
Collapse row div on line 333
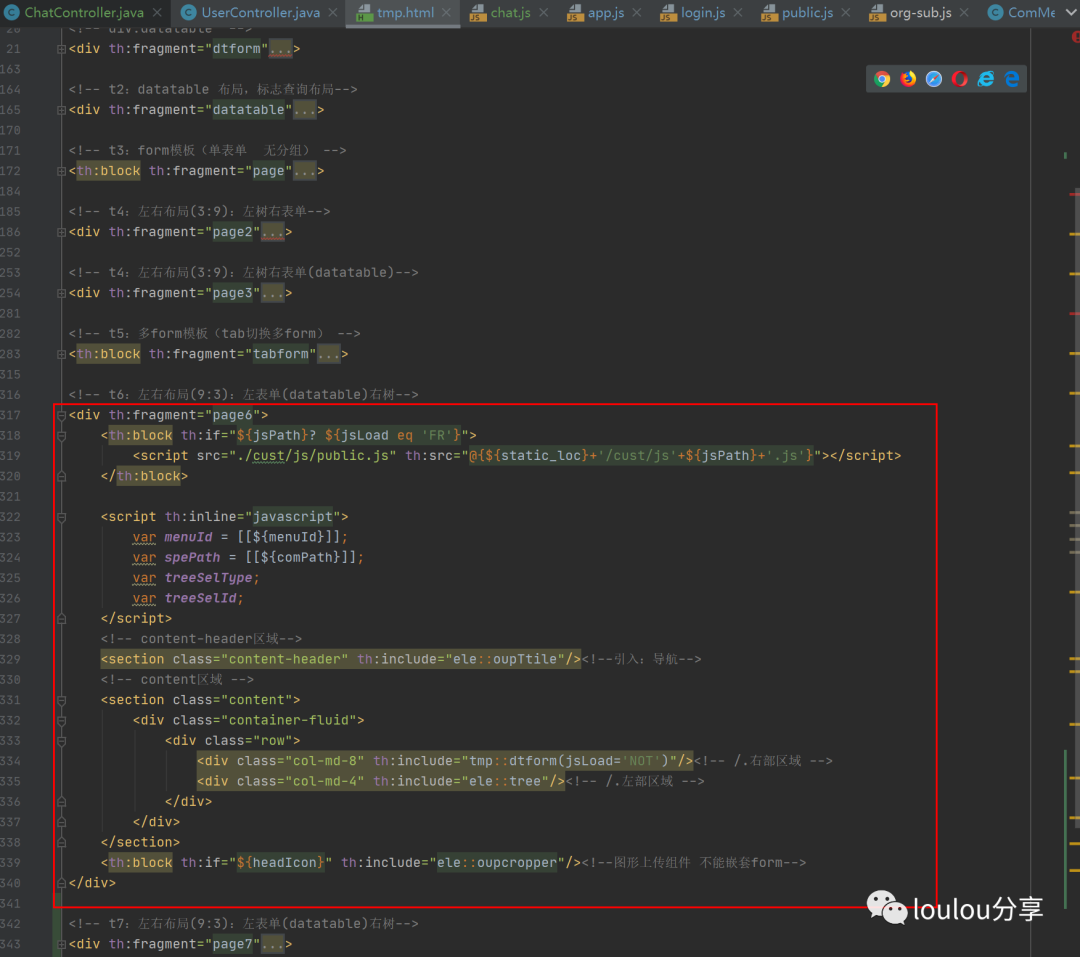coord(61,741)
